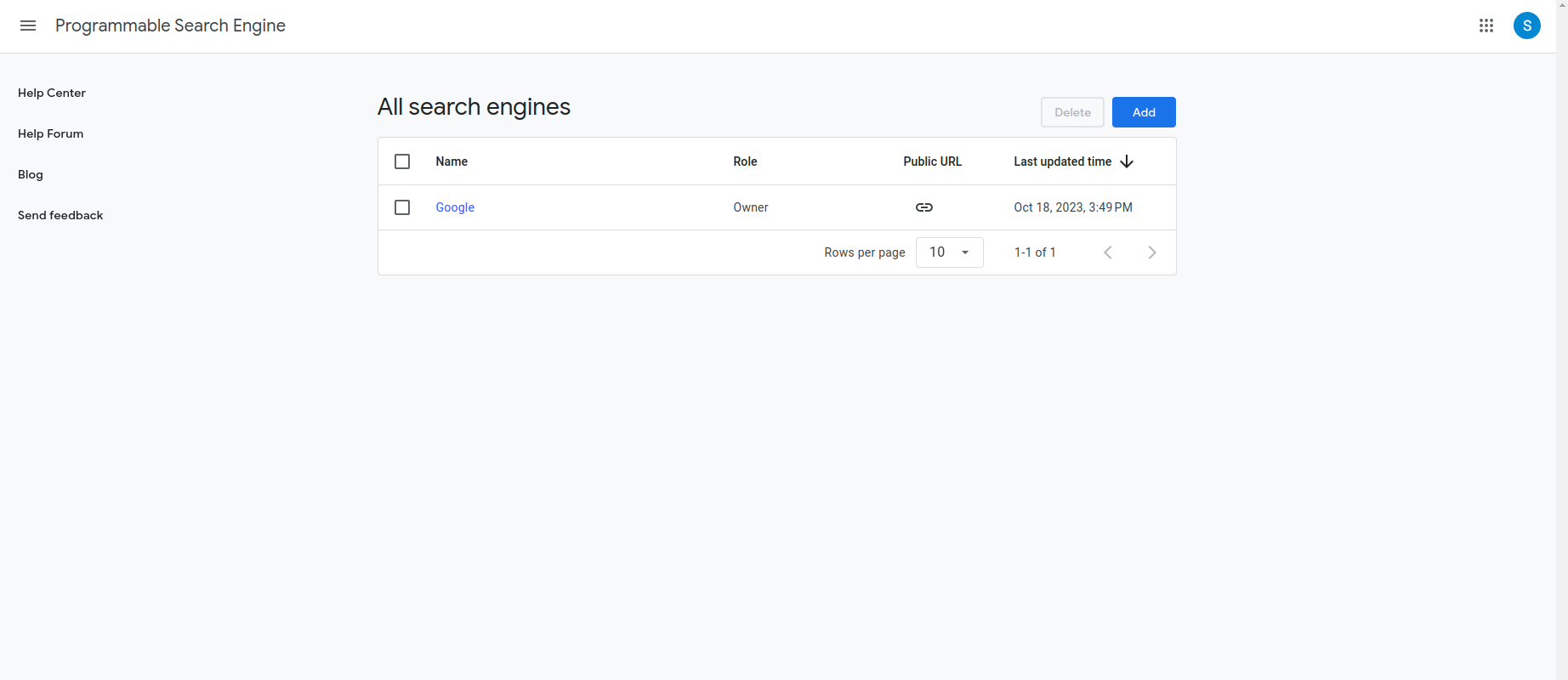Go to previous page of results
The height and width of the screenshot is (680, 1568).
[1108, 252]
